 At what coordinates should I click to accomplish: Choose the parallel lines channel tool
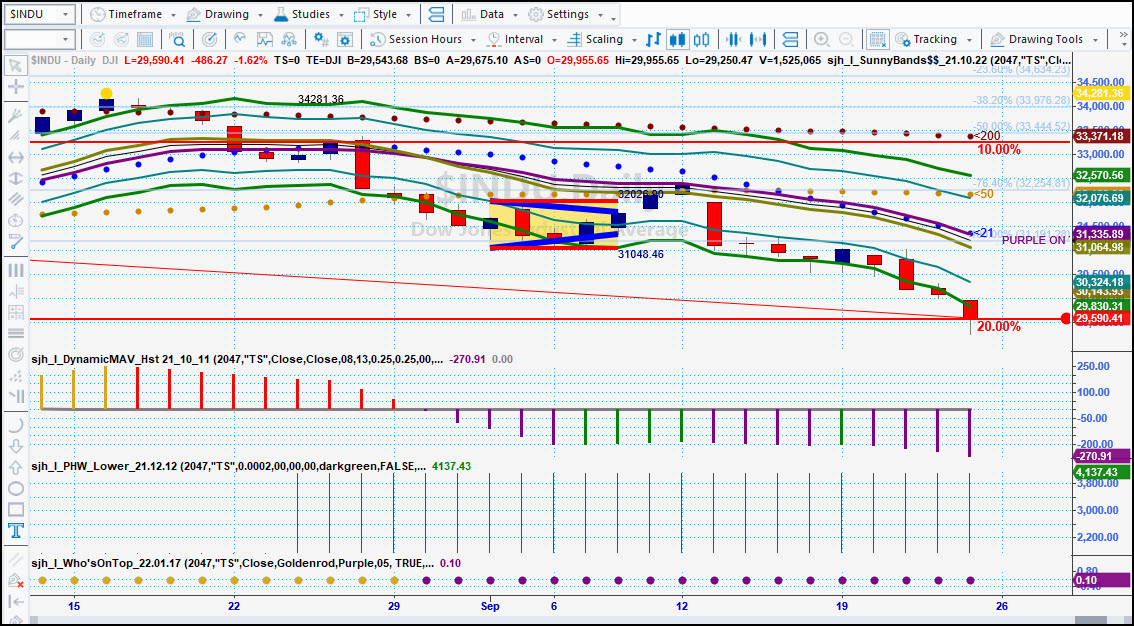pyautogui.click(x=15, y=200)
